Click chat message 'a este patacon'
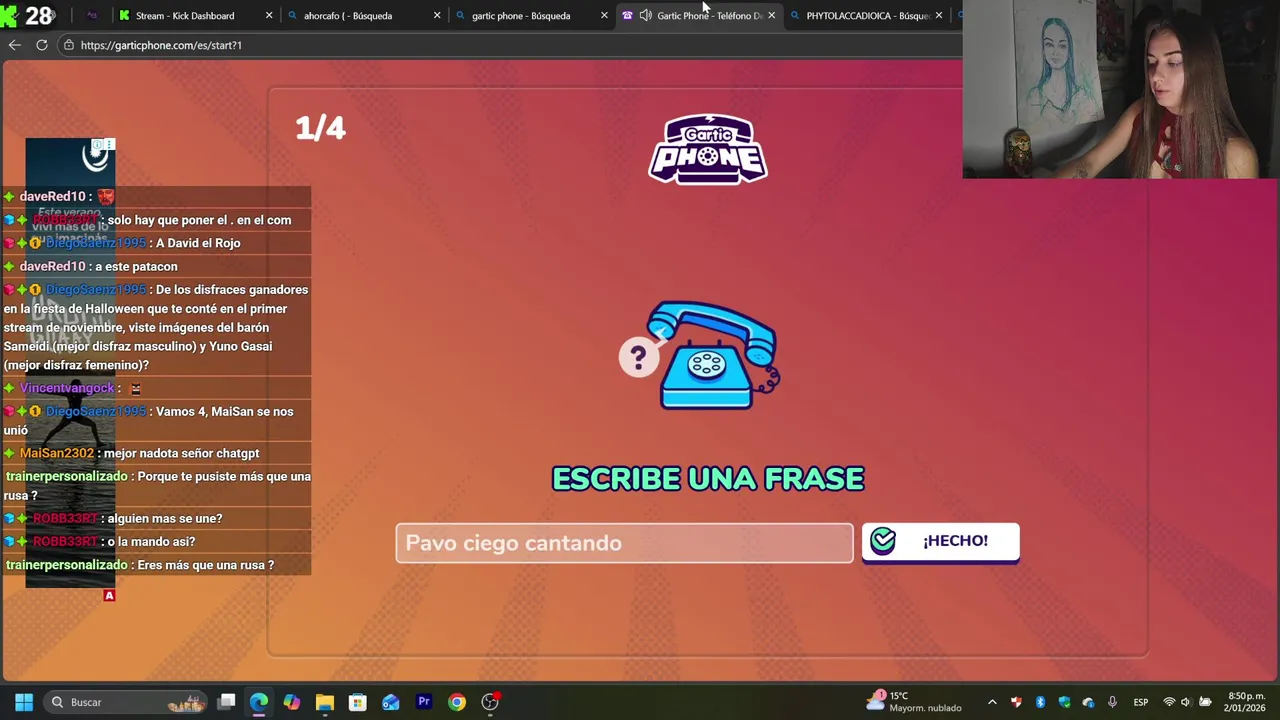 137,266
